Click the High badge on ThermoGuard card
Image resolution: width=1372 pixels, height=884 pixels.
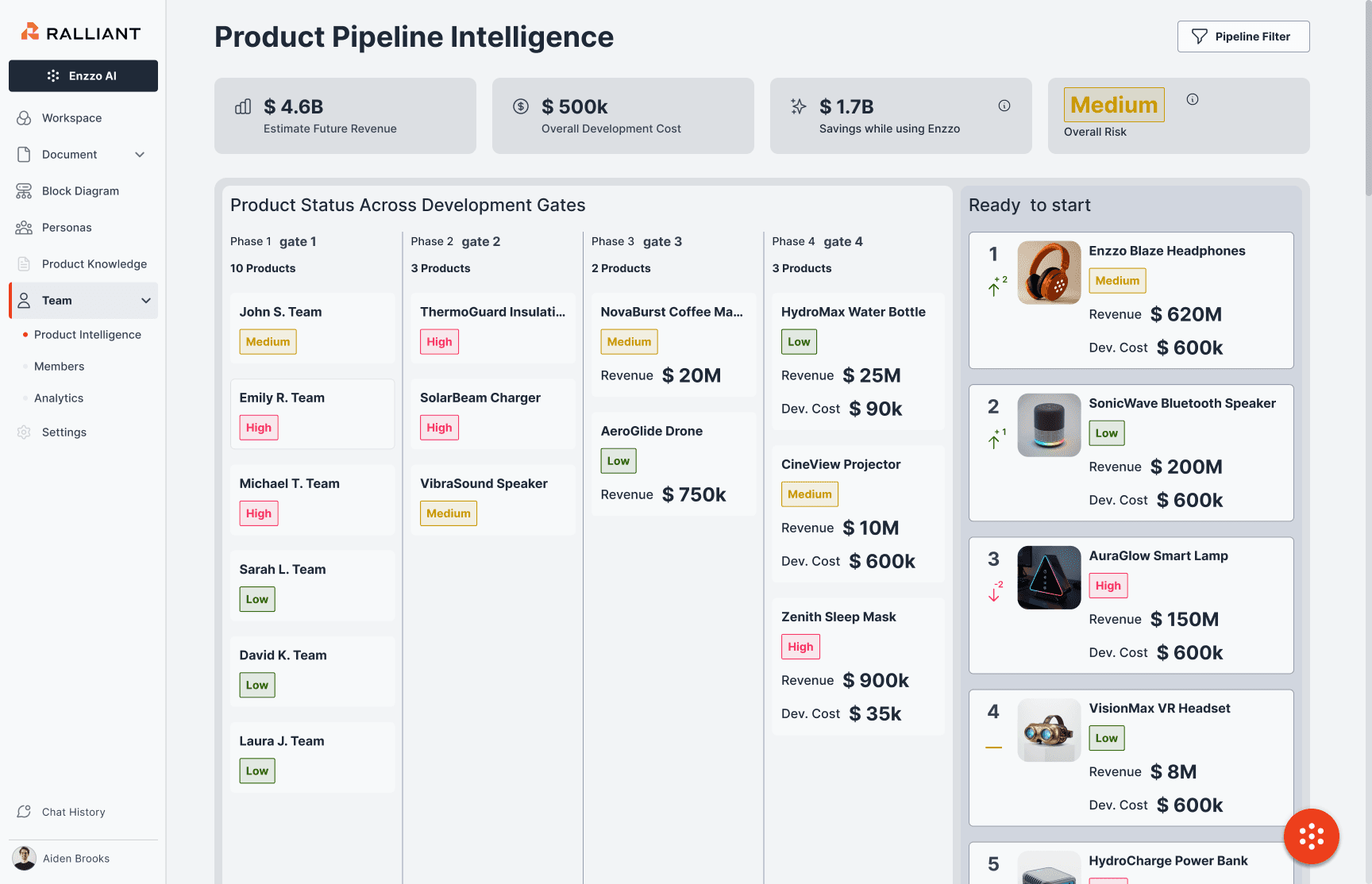pyautogui.click(x=439, y=342)
